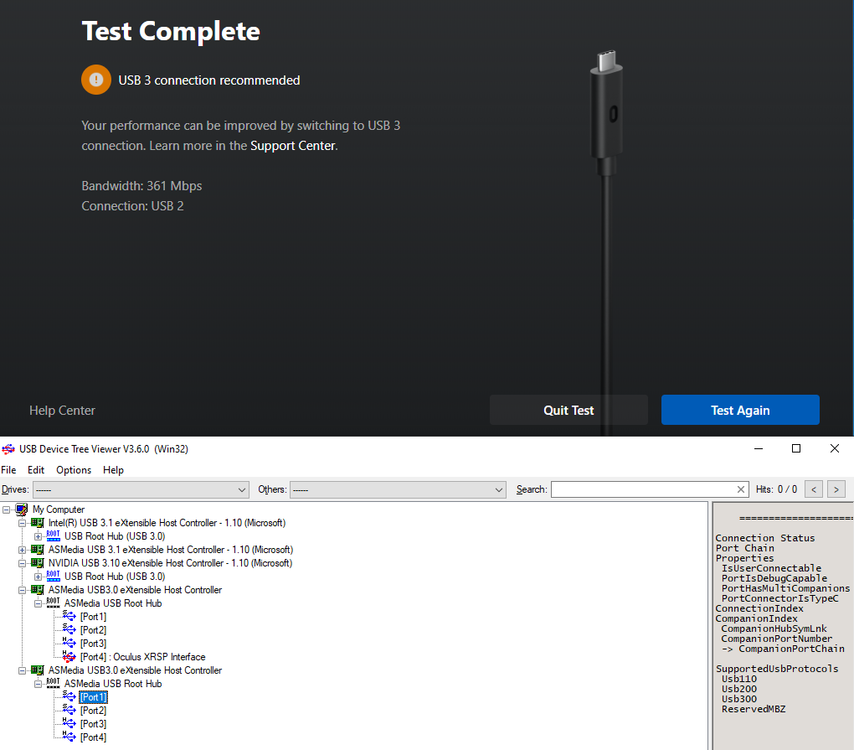Click the USB Device Tree Viewer title icon

click(8, 449)
